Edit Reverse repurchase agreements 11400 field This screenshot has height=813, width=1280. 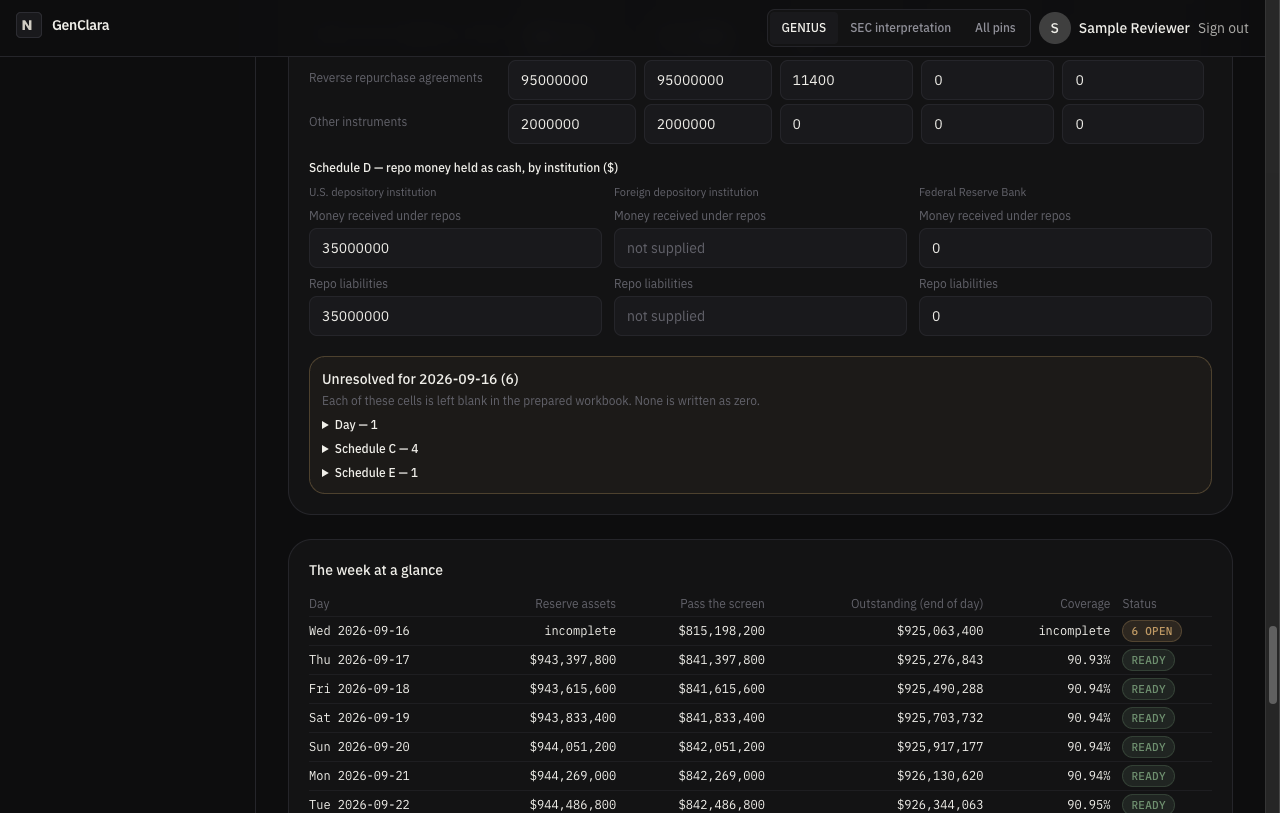click(846, 80)
